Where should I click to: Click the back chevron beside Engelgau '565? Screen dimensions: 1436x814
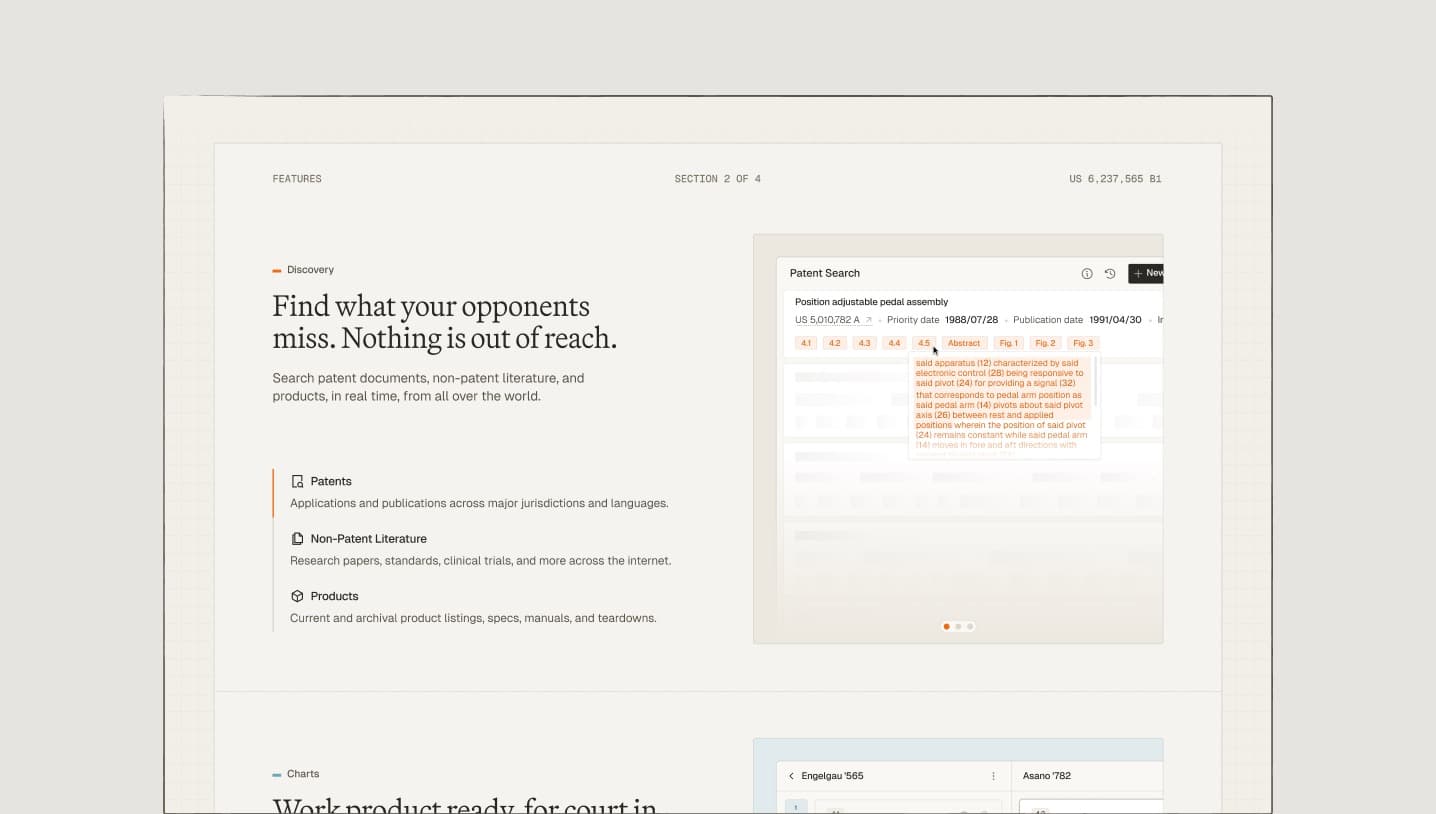pyautogui.click(x=791, y=776)
